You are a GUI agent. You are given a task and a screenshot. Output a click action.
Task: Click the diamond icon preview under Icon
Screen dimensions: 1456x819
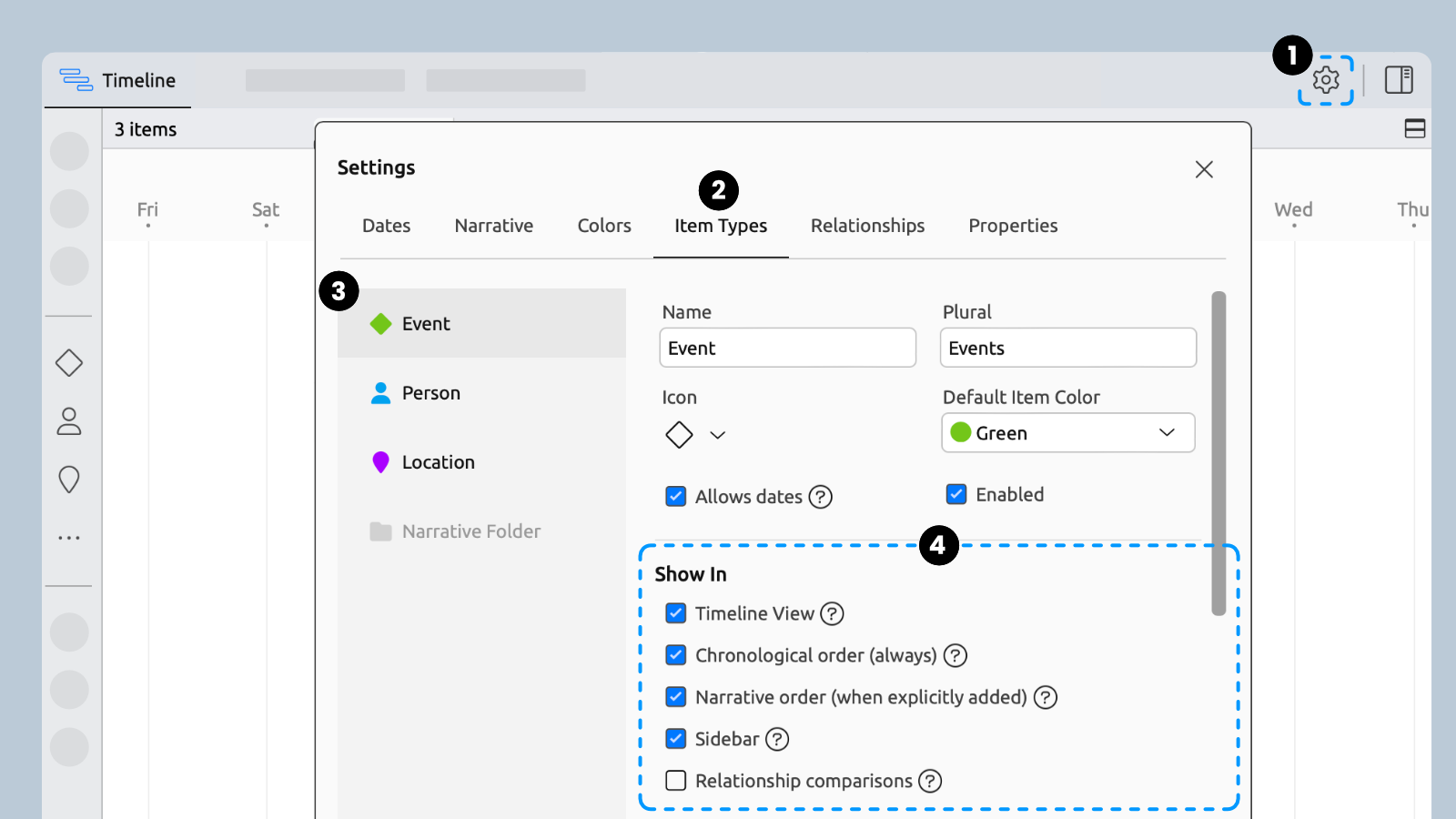(x=679, y=435)
